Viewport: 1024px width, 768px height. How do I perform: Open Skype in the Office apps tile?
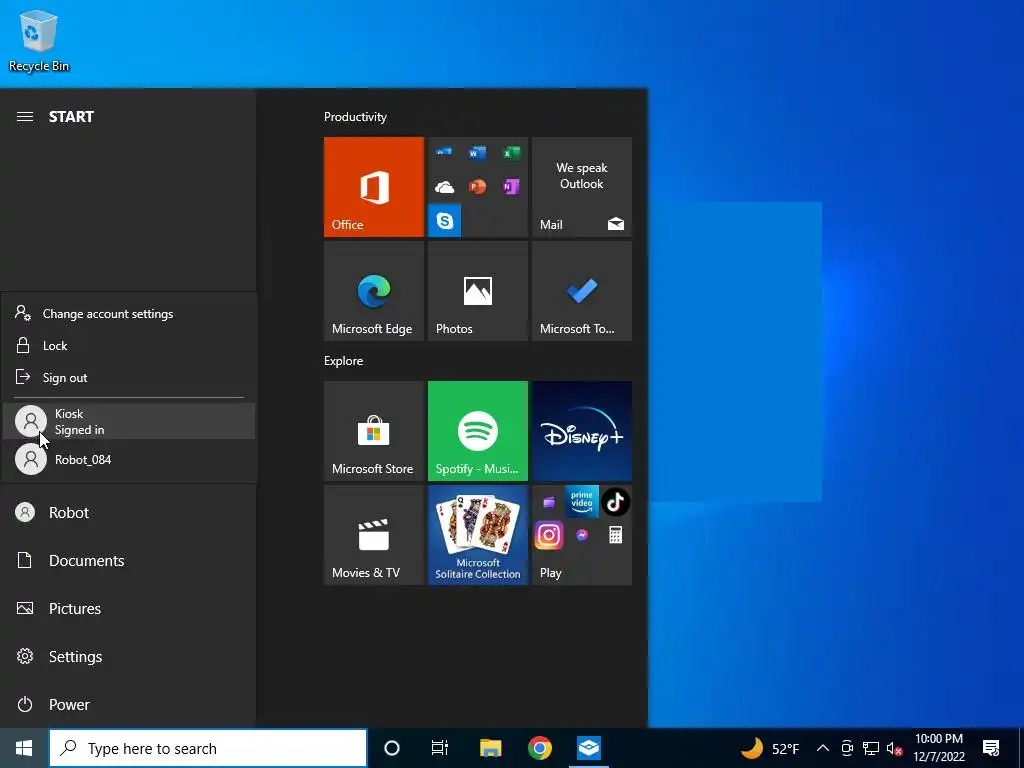444,221
